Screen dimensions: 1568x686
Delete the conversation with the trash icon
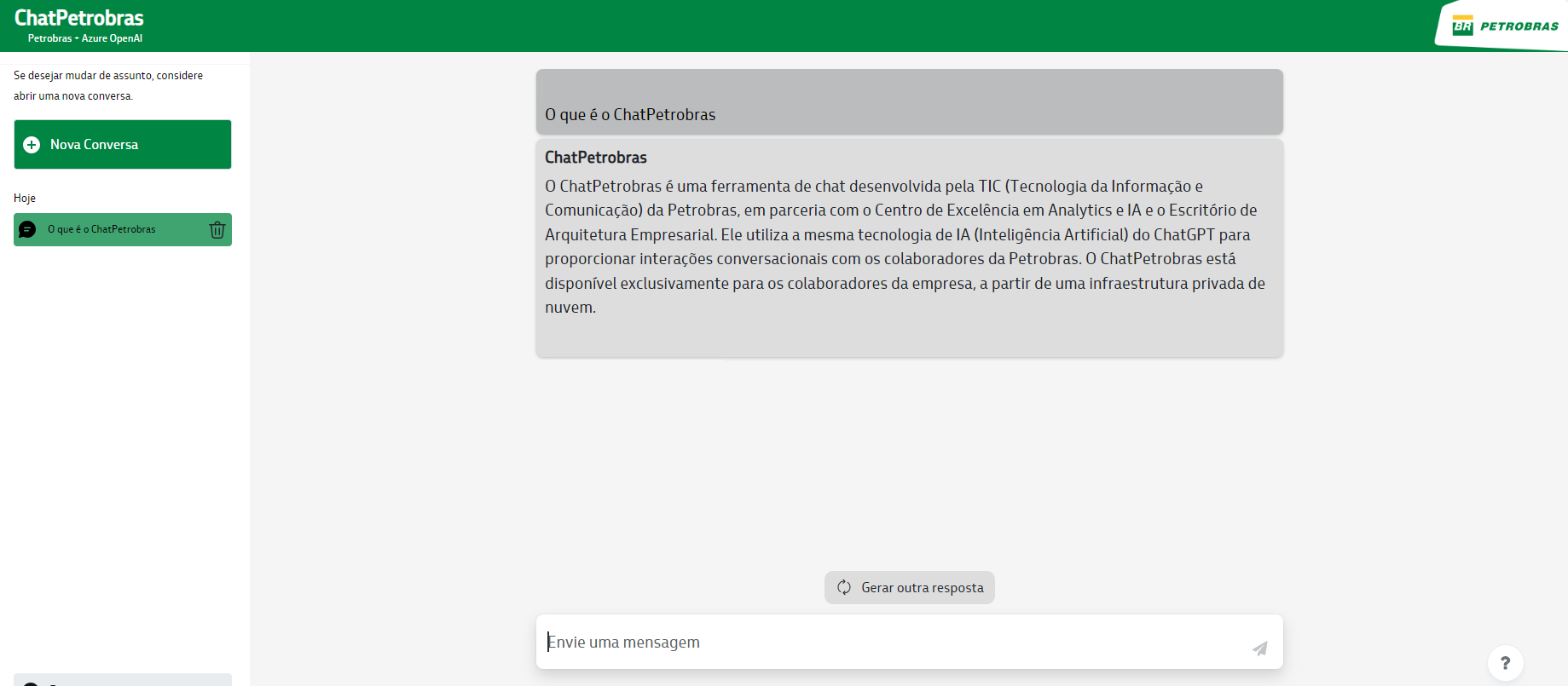[217, 230]
